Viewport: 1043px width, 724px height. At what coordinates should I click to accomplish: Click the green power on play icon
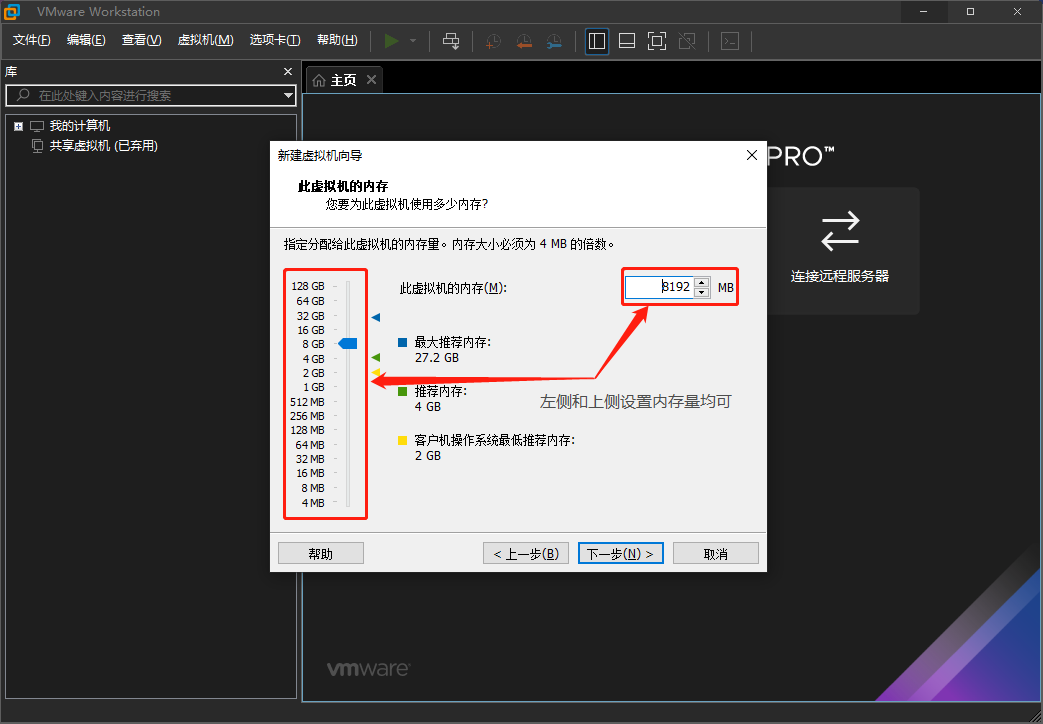tap(391, 41)
